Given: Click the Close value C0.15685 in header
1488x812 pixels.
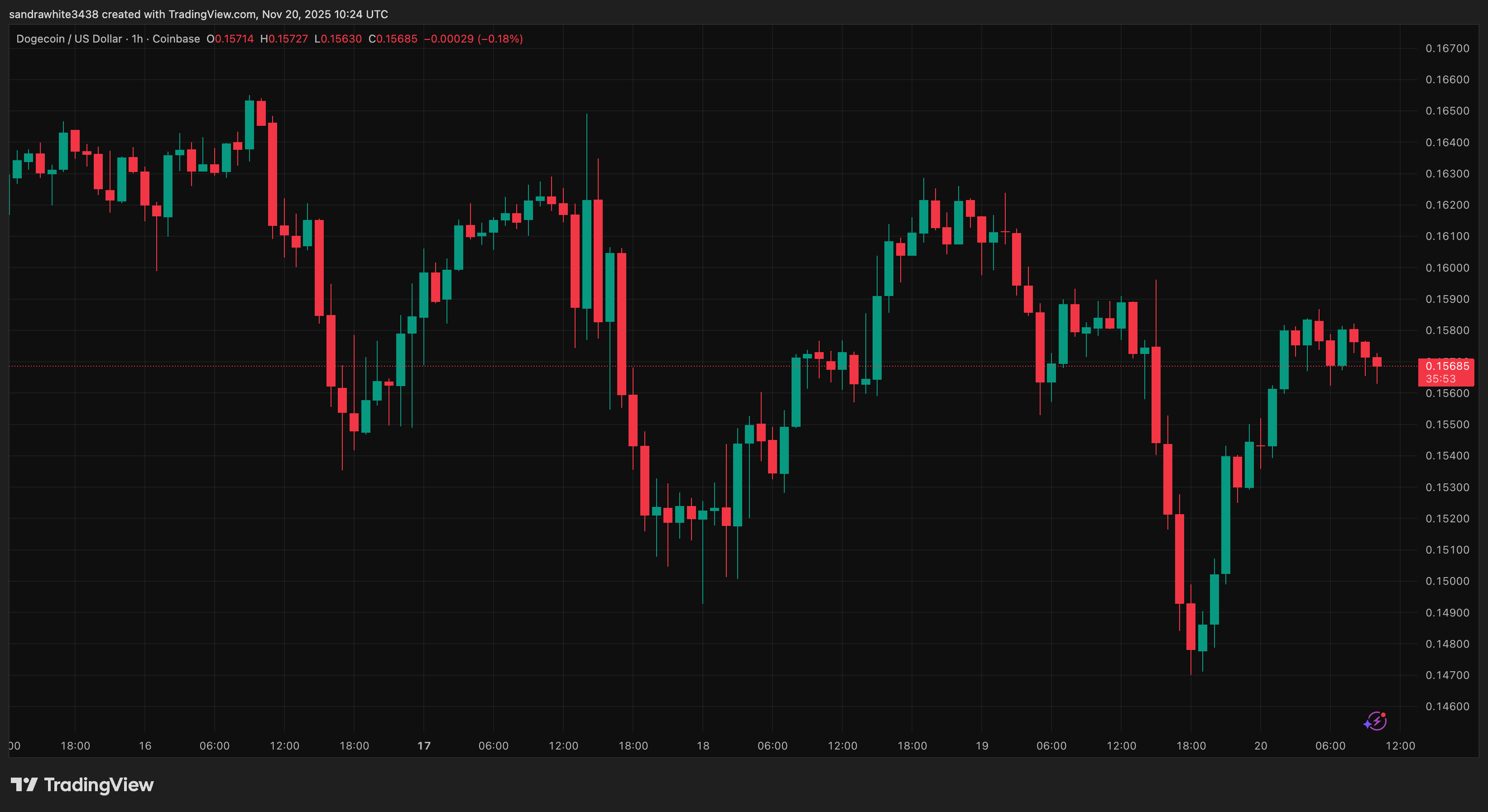Looking at the screenshot, I should pos(393,38).
